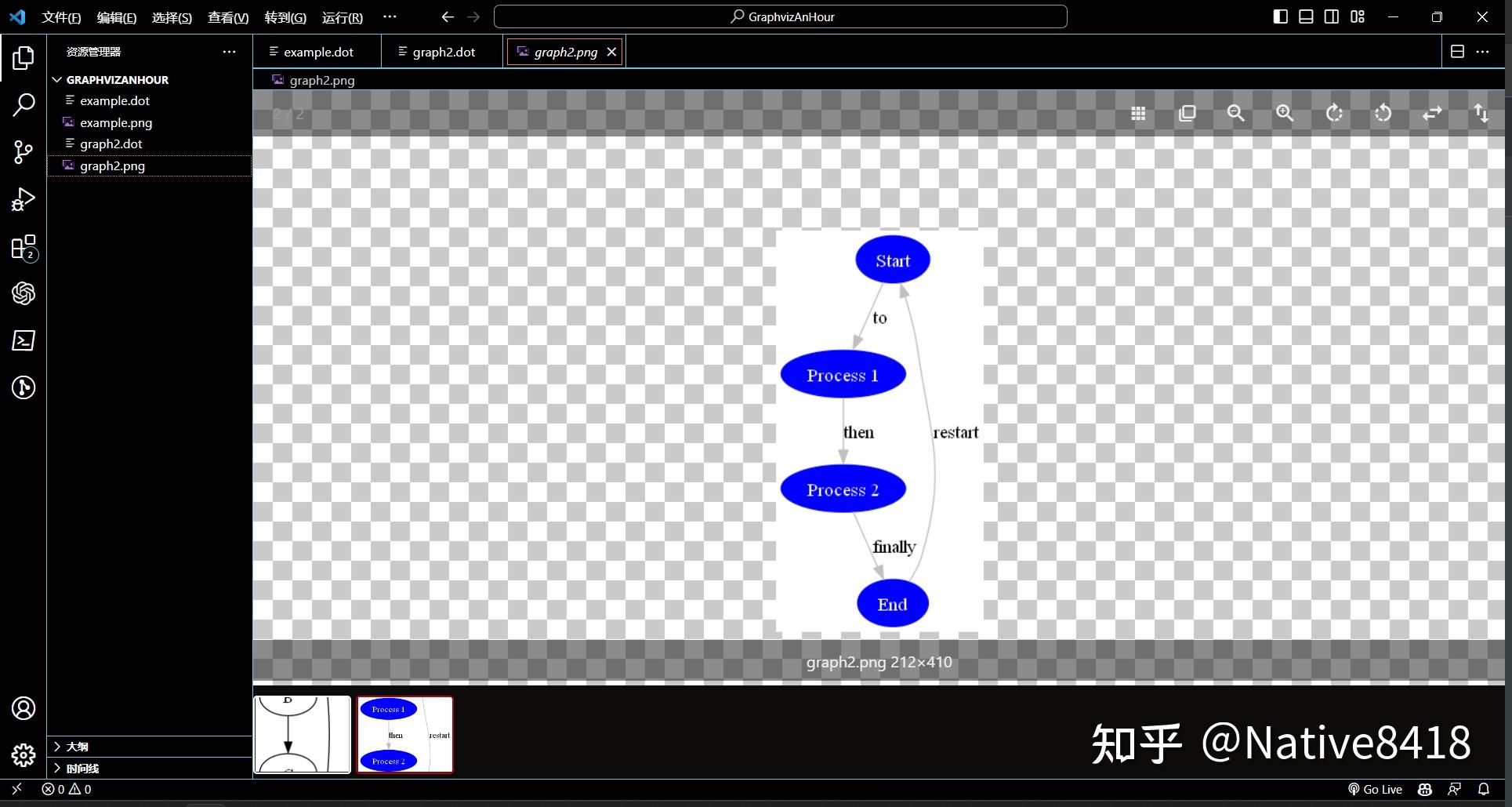
Task: Expand the 大纲 (Outline) section
Action: coord(74,747)
